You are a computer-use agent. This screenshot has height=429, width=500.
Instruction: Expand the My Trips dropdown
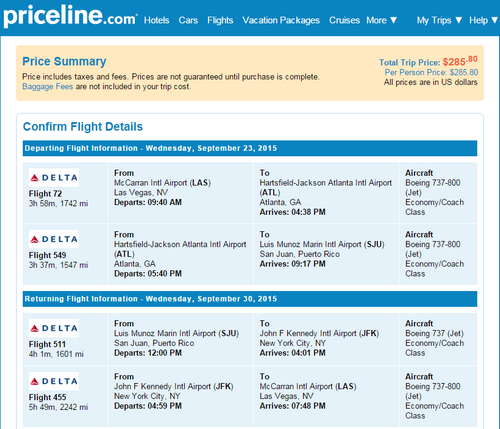point(439,20)
